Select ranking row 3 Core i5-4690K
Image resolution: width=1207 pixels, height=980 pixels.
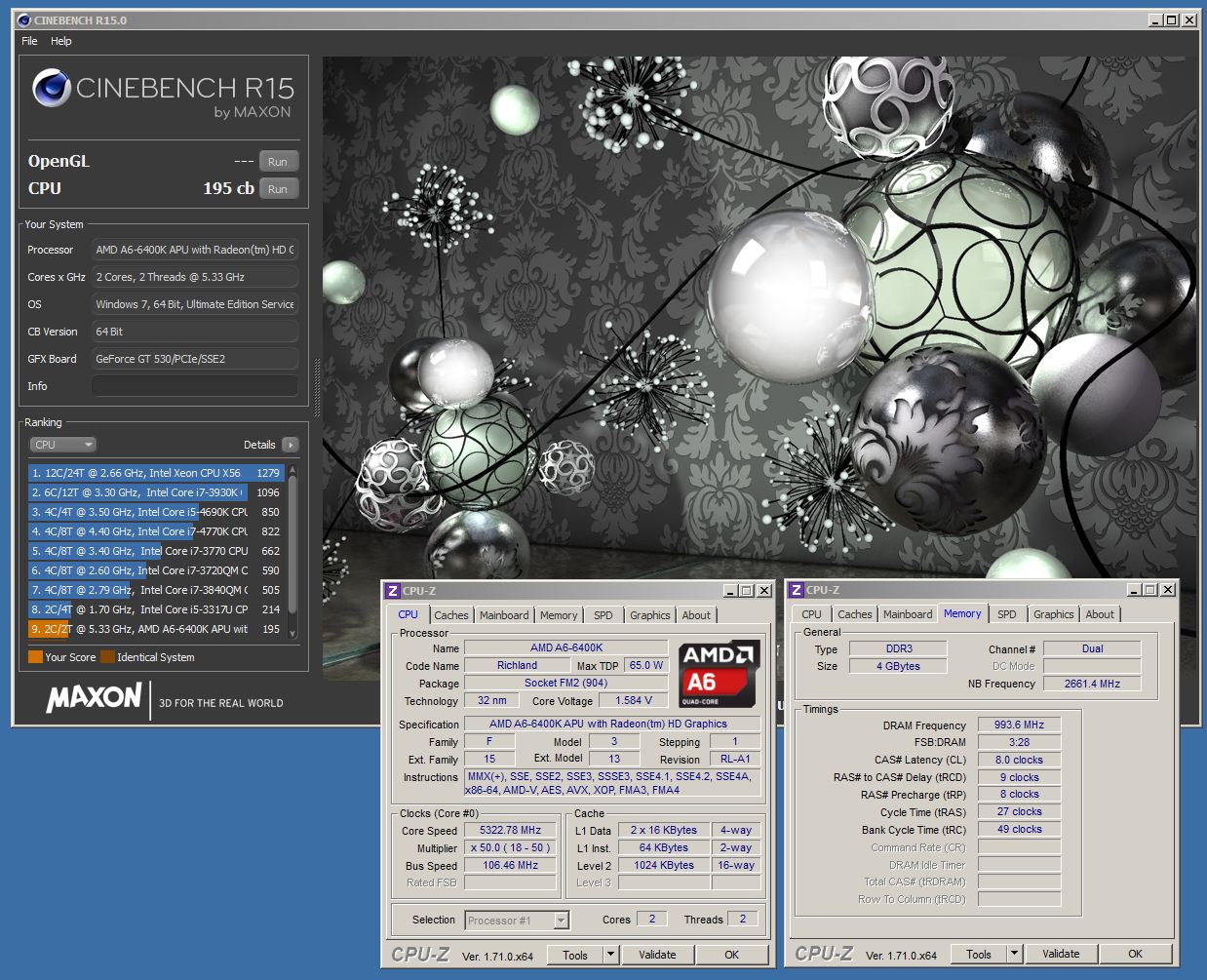point(156,512)
